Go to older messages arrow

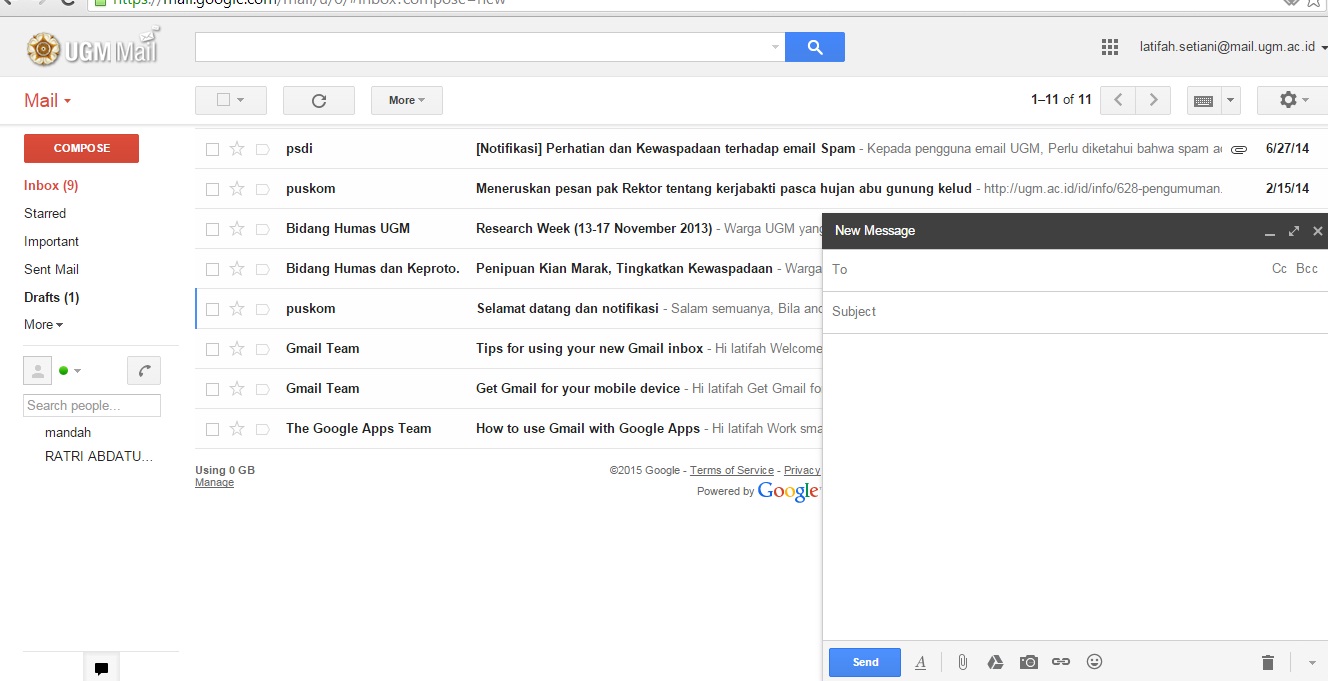click(x=1153, y=100)
